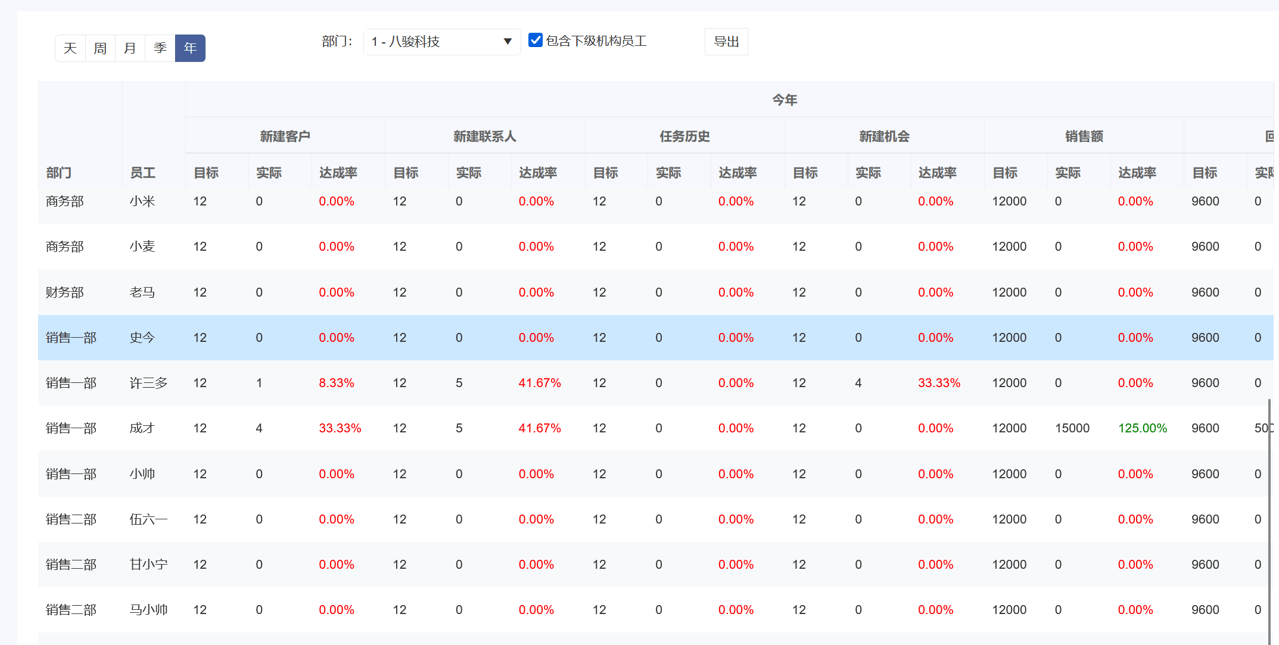Uncheck 包含下级机构员工 checkbox
Viewport: 1279px width, 645px height.
(535, 40)
